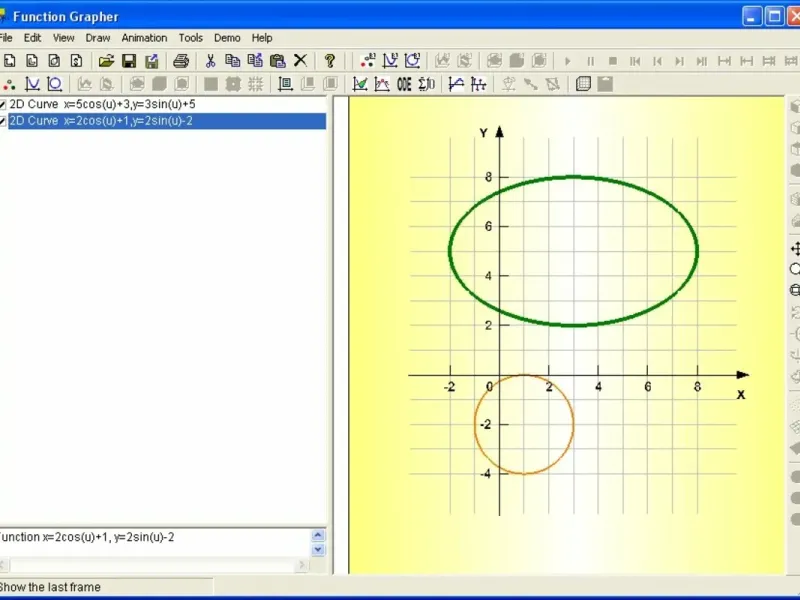
Task: Click the add points icon in top toolbar
Action: [x=368, y=61]
